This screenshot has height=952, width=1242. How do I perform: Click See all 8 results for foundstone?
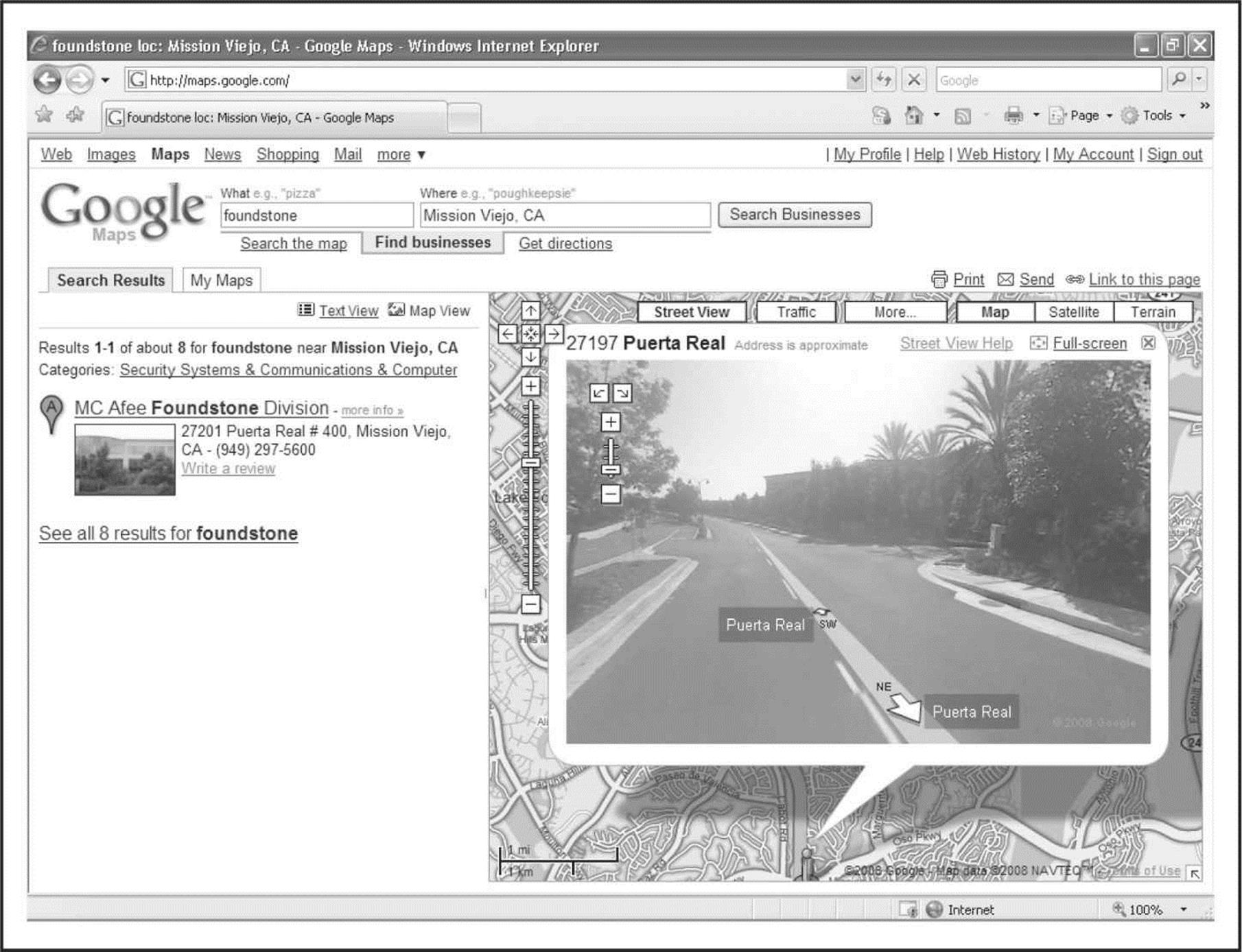(168, 534)
